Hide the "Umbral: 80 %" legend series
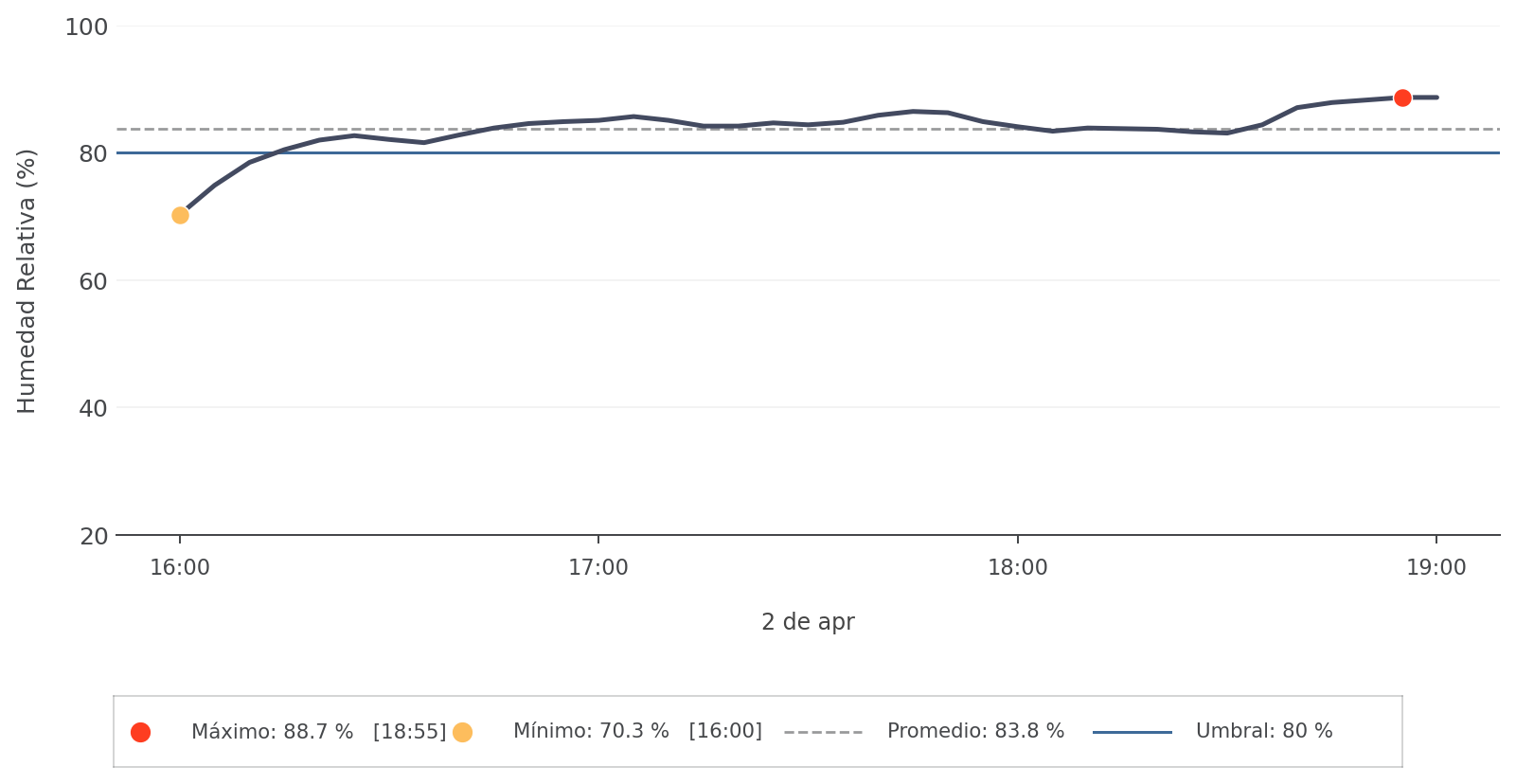 1264,732
